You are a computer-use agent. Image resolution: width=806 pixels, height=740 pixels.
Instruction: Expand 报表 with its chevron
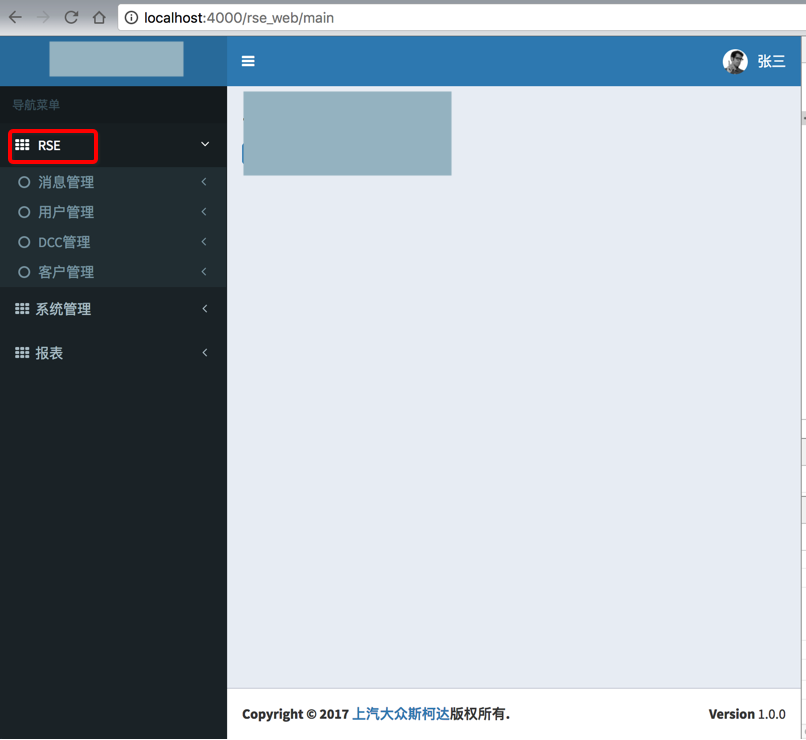click(205, 353)
